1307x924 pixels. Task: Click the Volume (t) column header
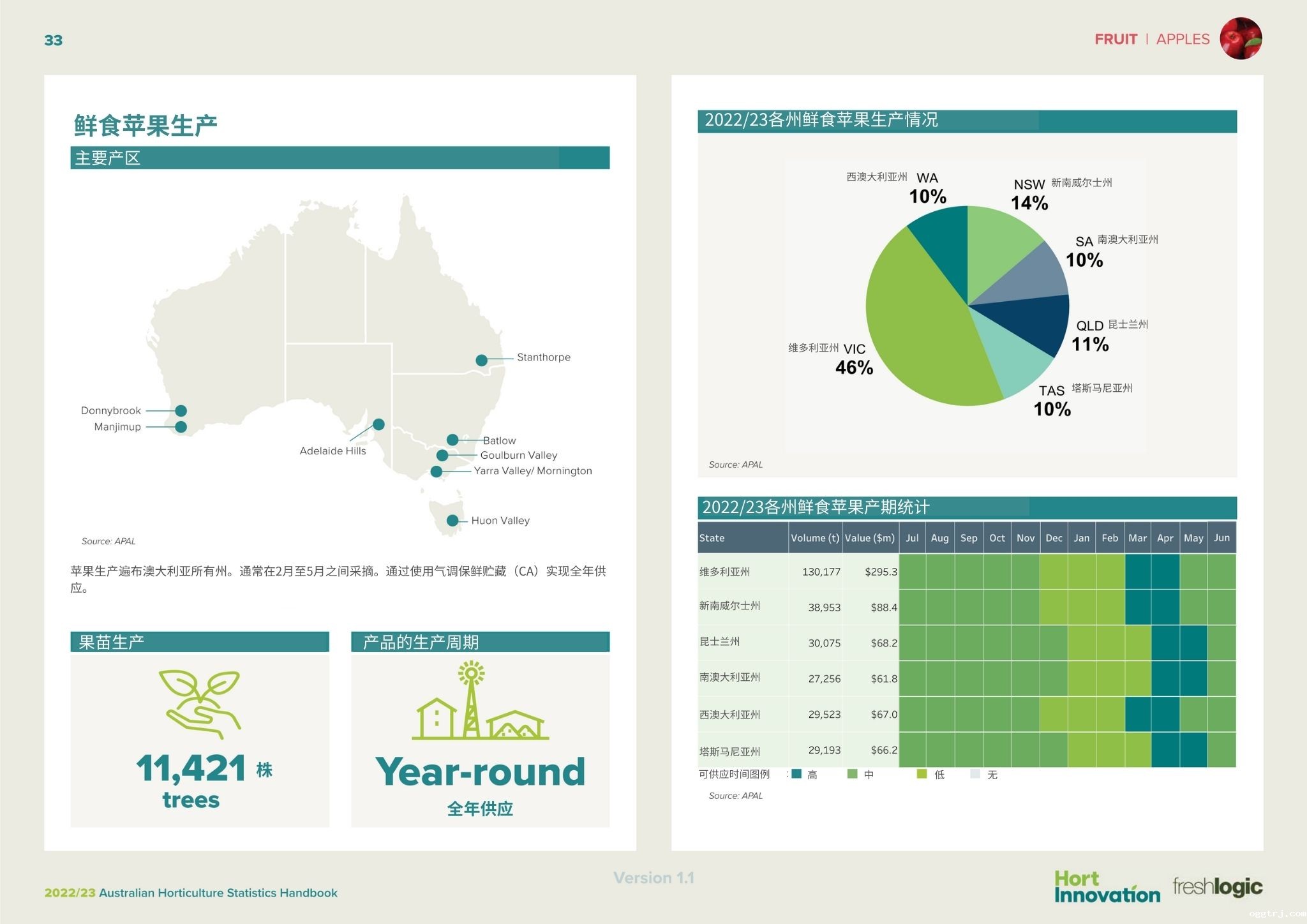[814, 538]
